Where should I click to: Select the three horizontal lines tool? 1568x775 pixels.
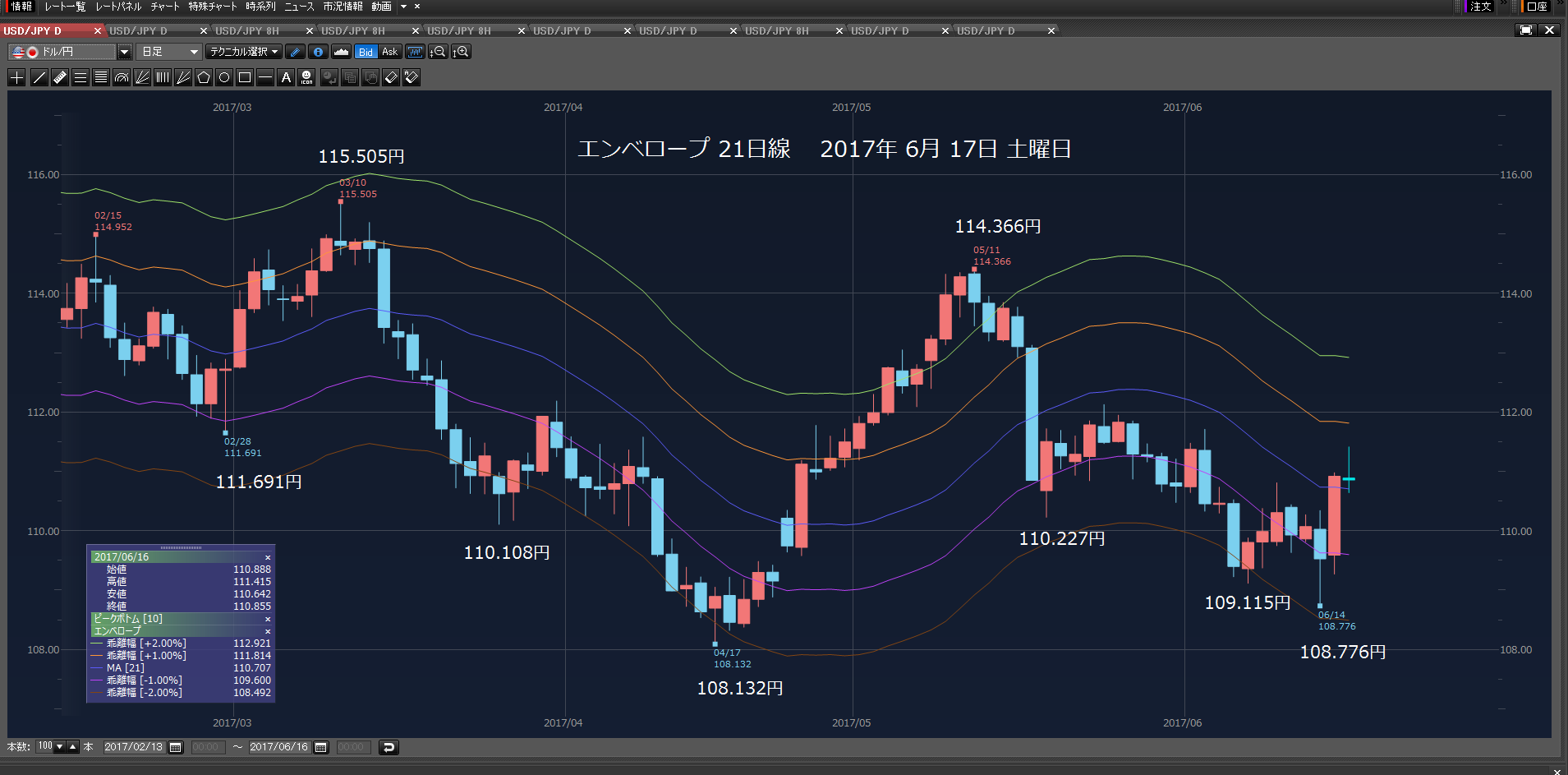(x=80, y=77)
